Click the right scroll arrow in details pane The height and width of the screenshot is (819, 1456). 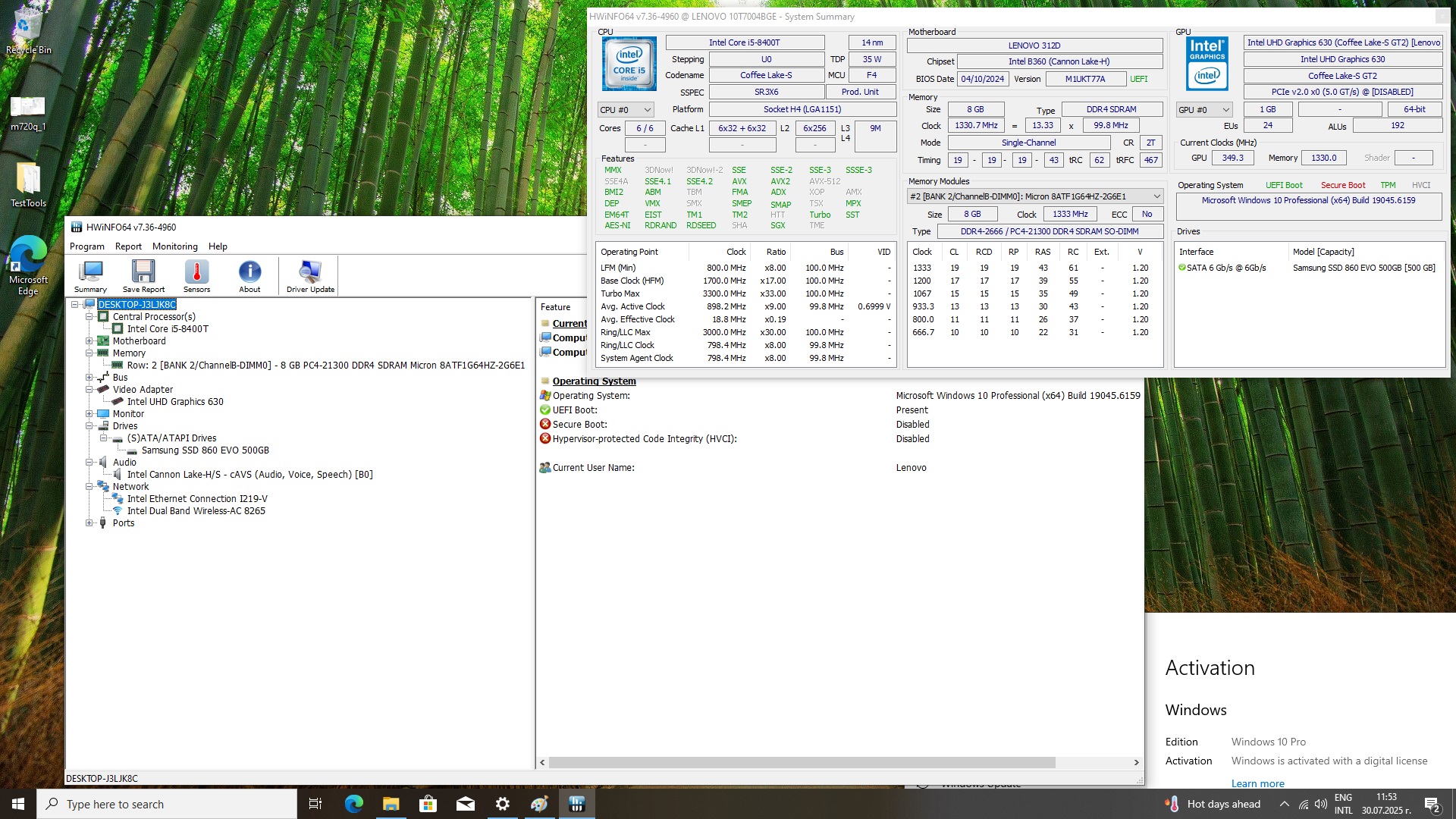(x=1136, y=763)
